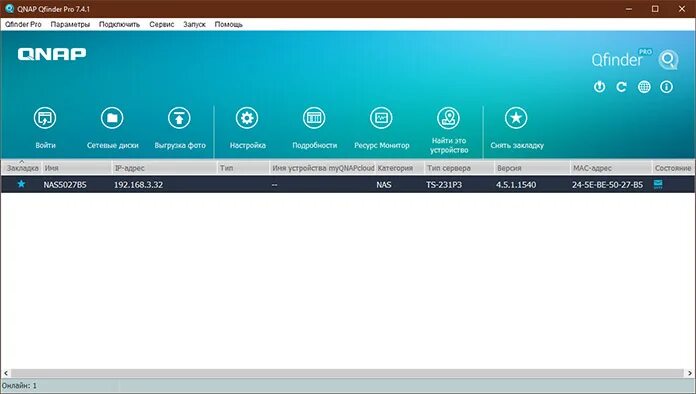Sort by Тип сервера column header
The image size is (696, 394).
click(x=459, y=168)
